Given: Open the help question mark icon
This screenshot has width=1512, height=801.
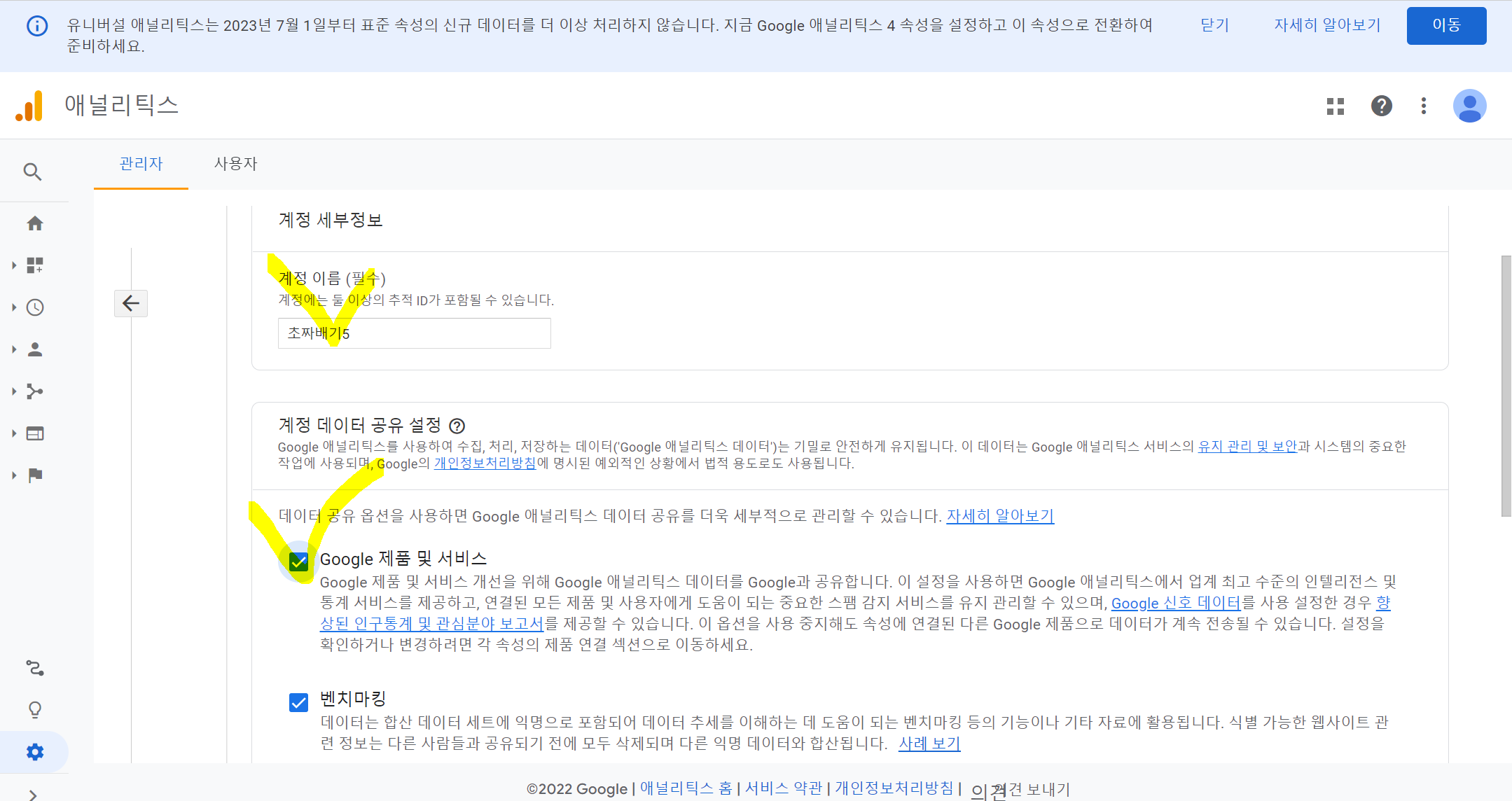Looking at the screenshot, I should [x=1381, y=106].
